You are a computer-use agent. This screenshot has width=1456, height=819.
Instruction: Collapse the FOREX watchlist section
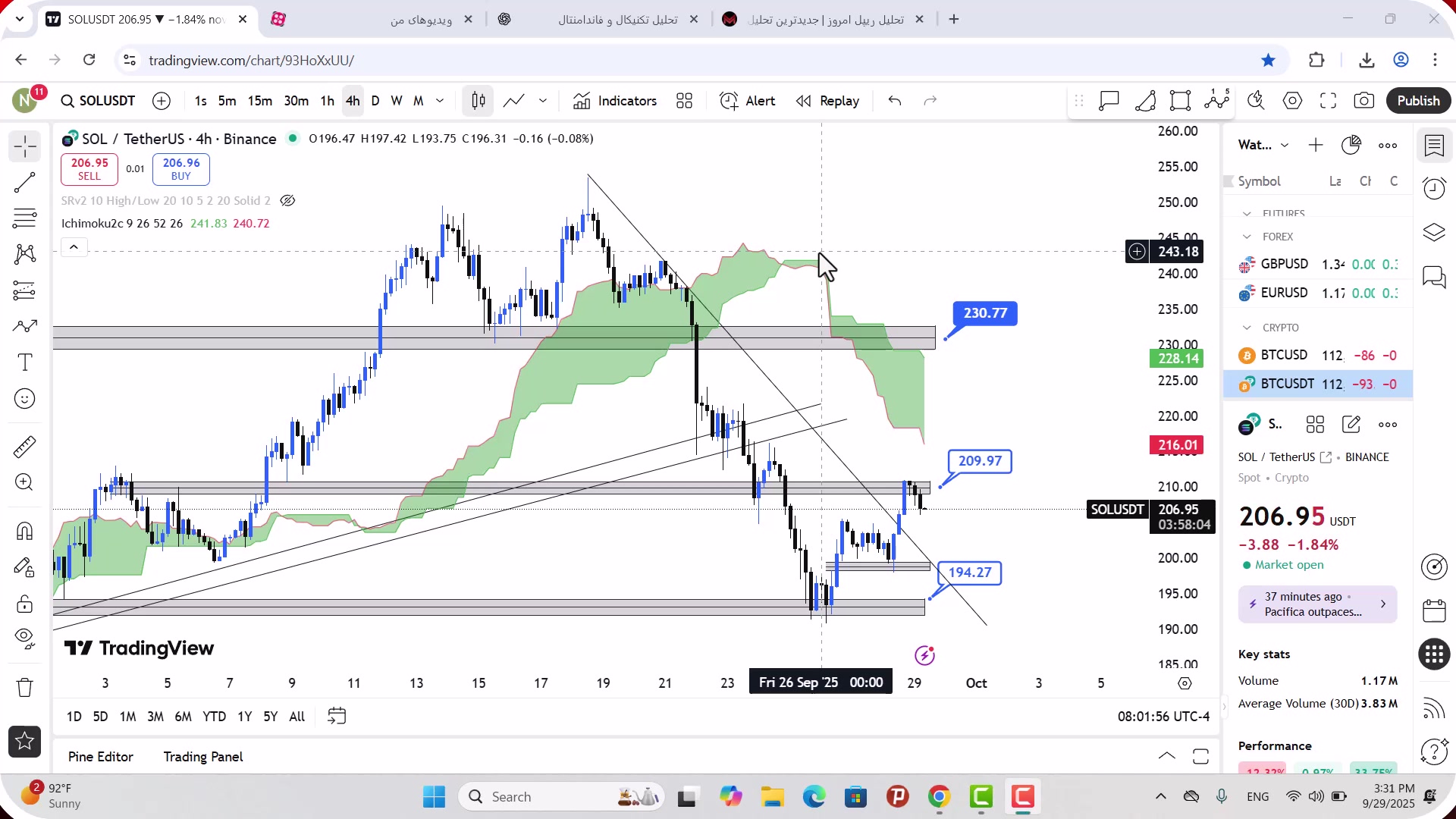pyautogui.click(x=1247, y=237)
